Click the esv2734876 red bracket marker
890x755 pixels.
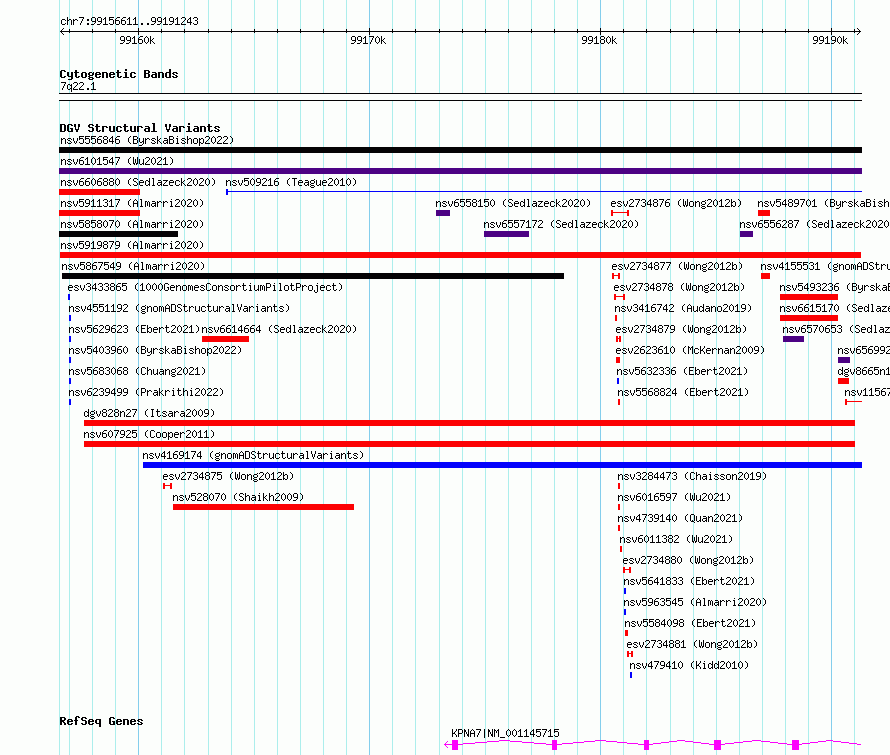click(x=620, y=213)
